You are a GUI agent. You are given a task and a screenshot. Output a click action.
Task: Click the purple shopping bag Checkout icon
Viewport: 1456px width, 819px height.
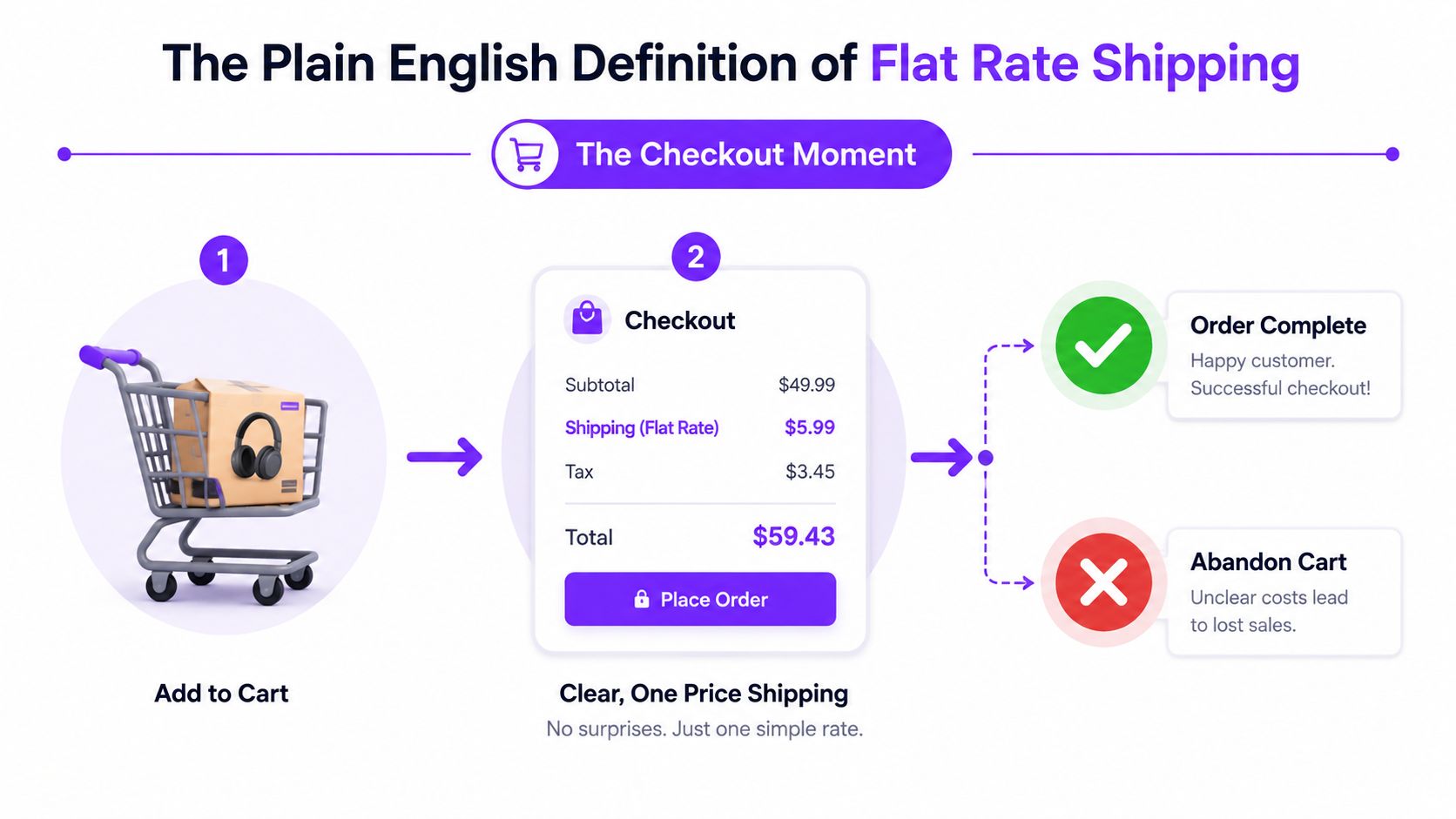(587, 319)
